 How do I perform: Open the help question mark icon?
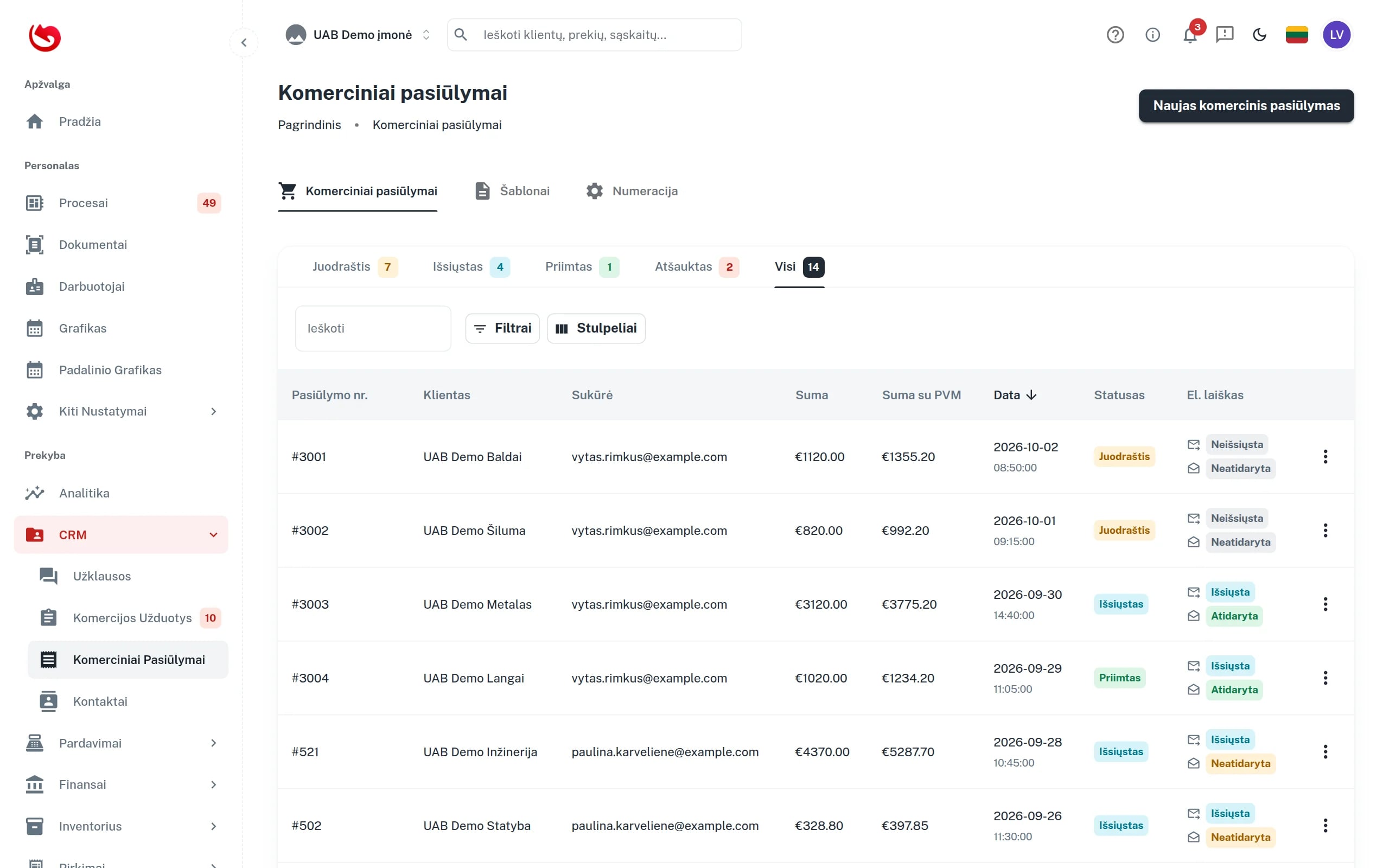pyautogui.click(x=1114, y=35)
